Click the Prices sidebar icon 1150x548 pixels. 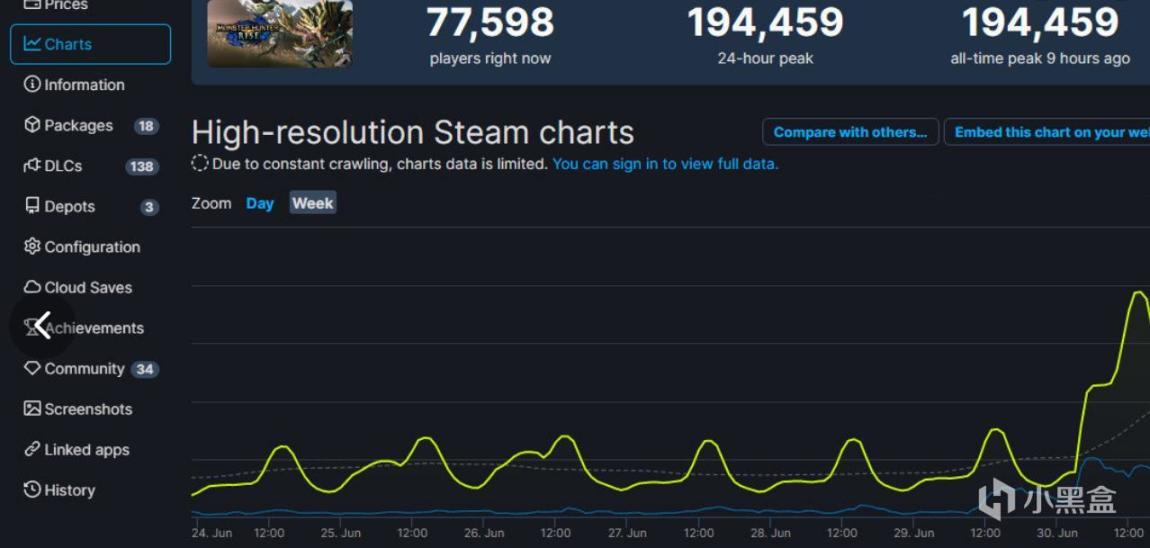pyautogui.click(x=32, y=4)
